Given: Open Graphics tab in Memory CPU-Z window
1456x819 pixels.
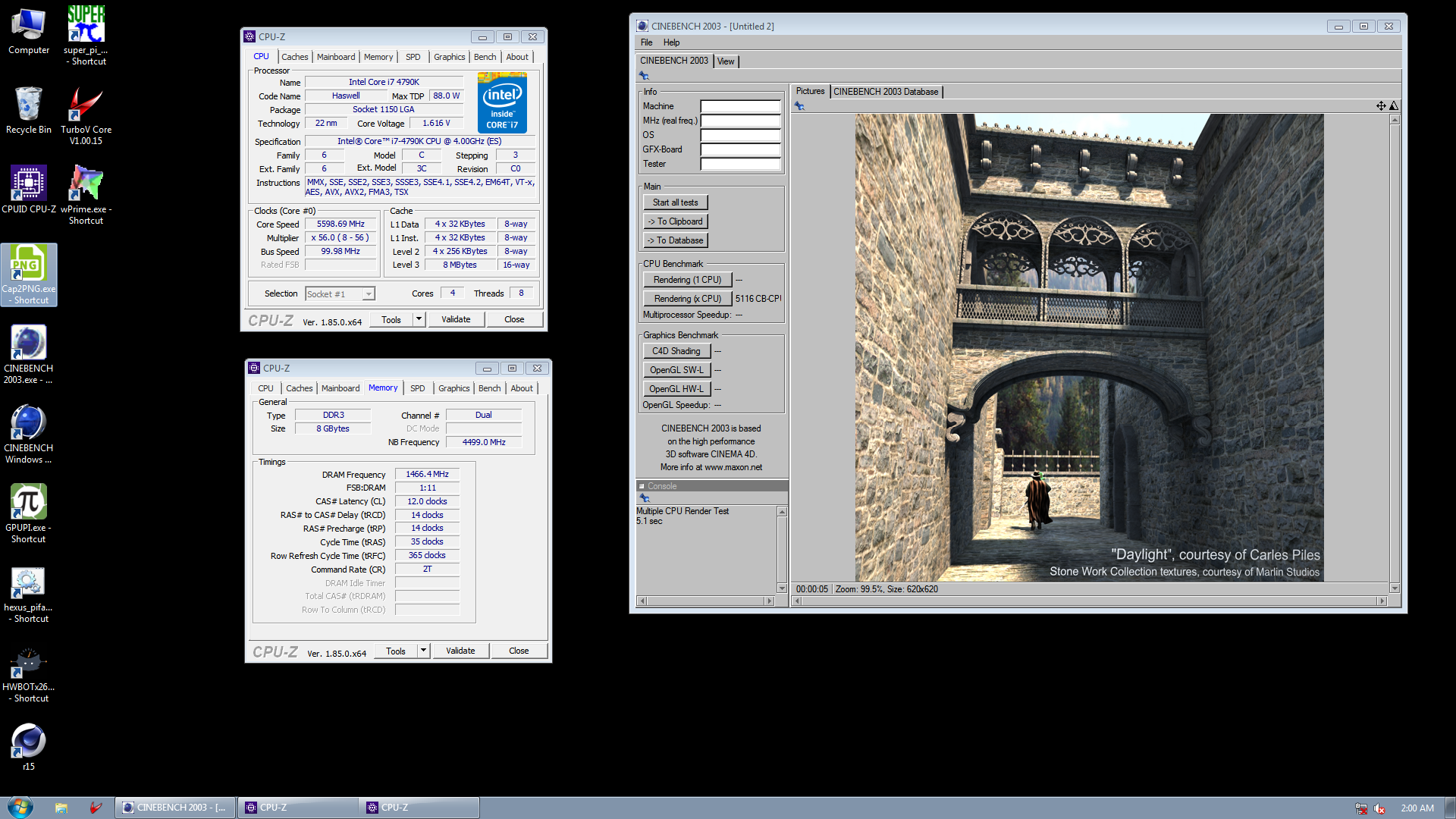Looking at the screenshot, I should [453, 388].
